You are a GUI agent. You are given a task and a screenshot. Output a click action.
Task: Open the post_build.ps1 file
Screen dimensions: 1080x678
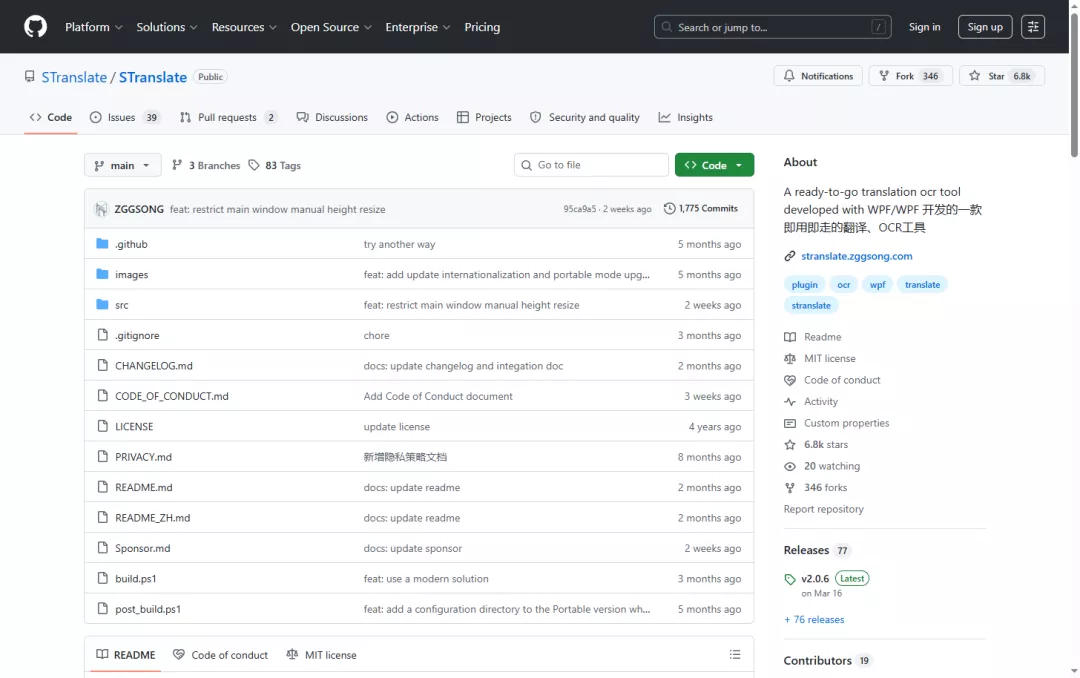click(x=147, y=609)
